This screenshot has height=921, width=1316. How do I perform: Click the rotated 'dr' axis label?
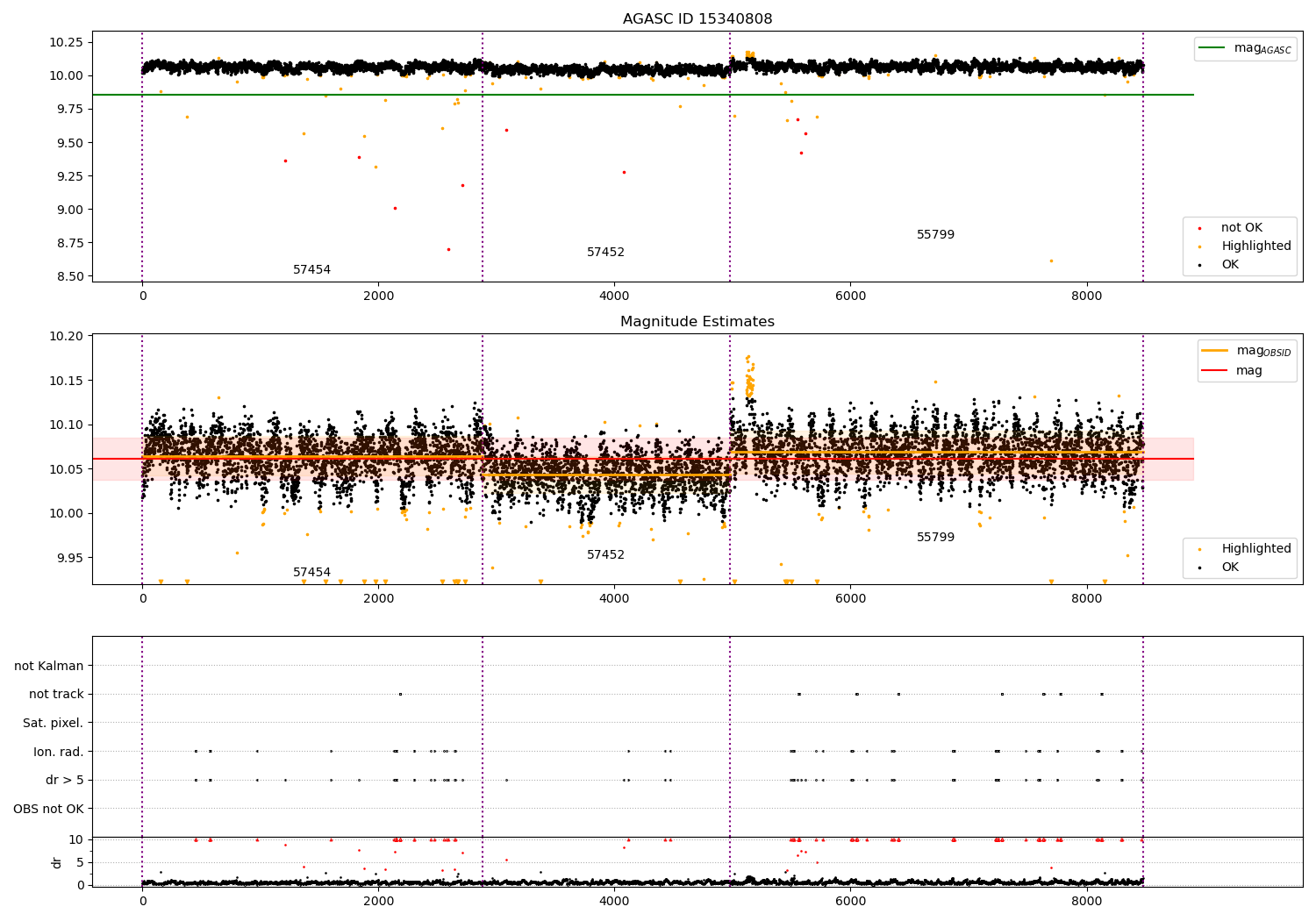[x=57, y=862]
